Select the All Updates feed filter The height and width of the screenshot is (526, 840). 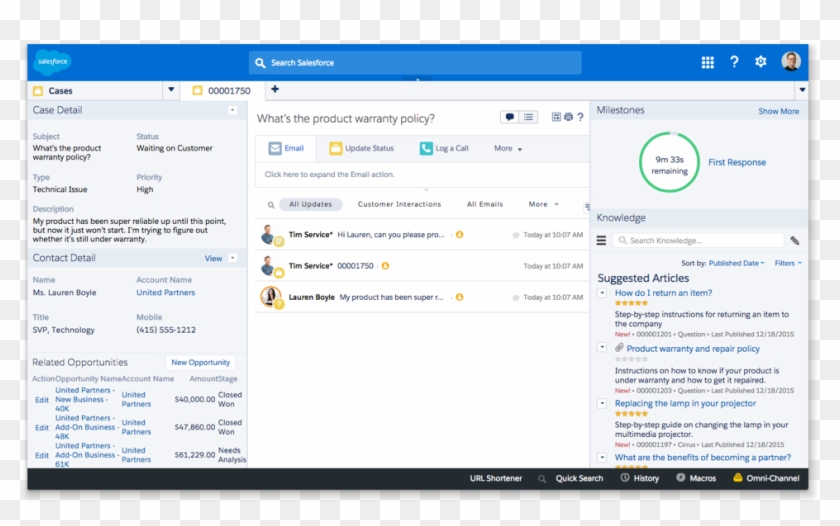pos(311,204)
